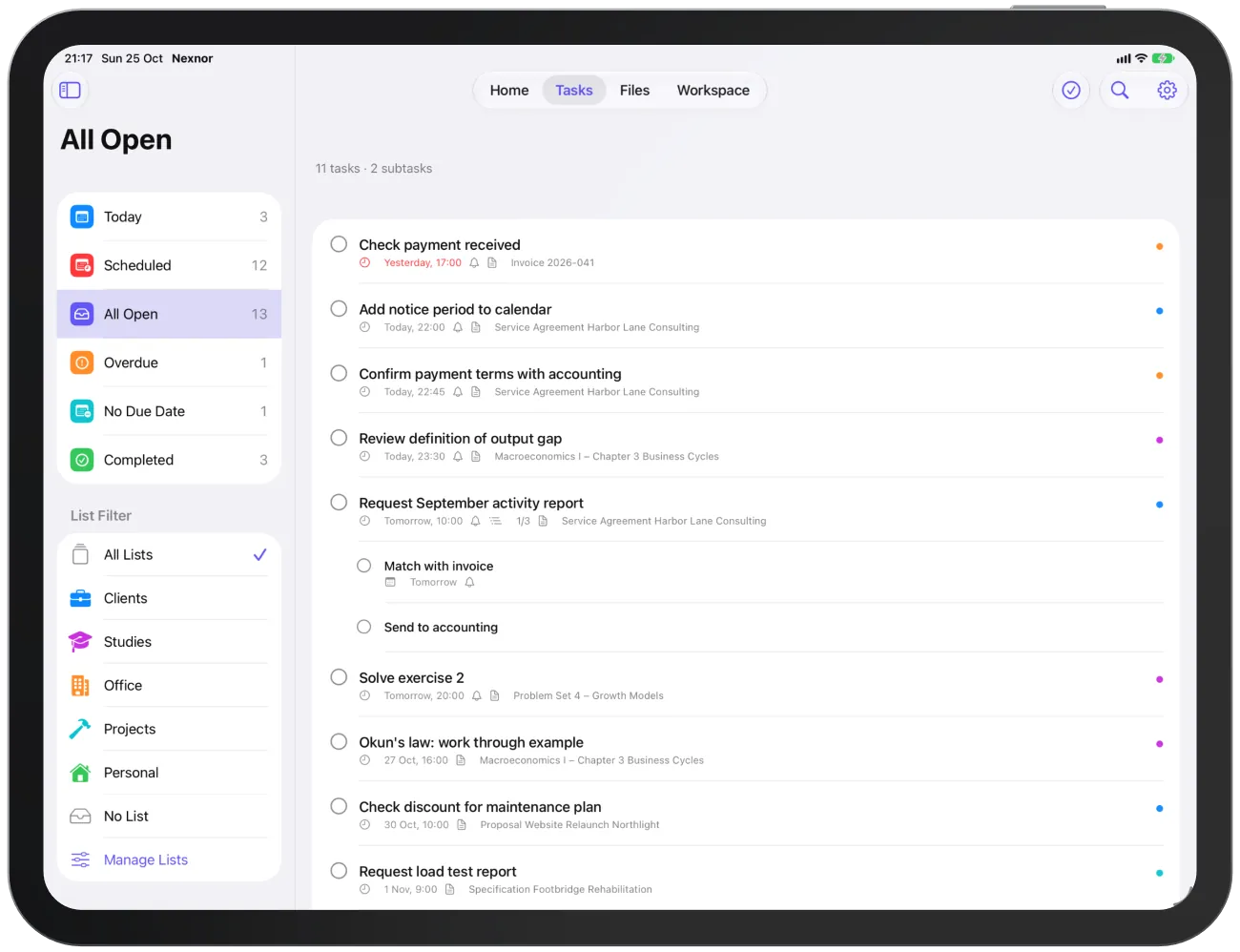Open the search magnifier icon

[x=1120, y=90]
